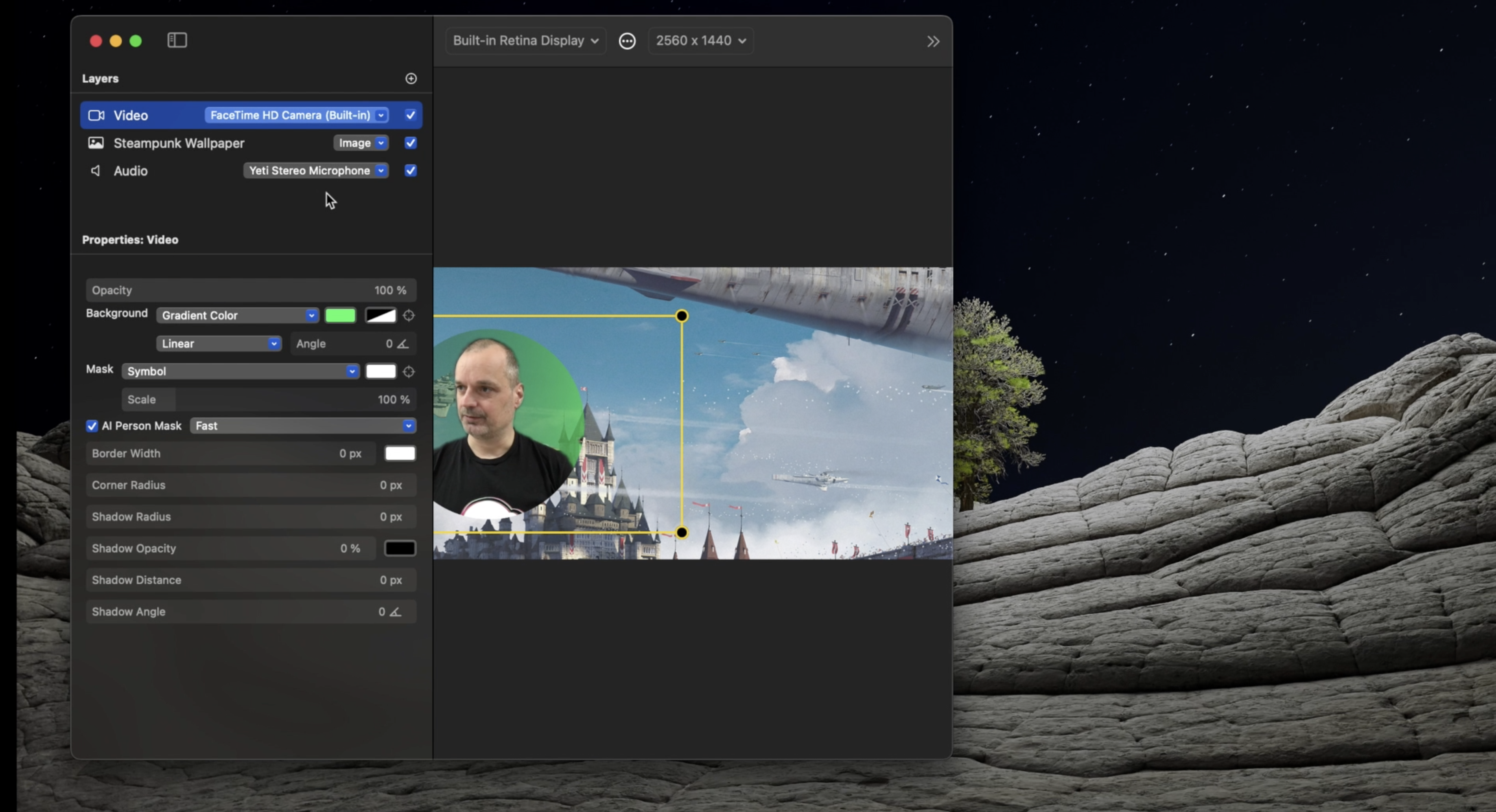Click the white border color swatch
The width and height of the screenshot is (1496, 812).
click(x=400, y=453)
